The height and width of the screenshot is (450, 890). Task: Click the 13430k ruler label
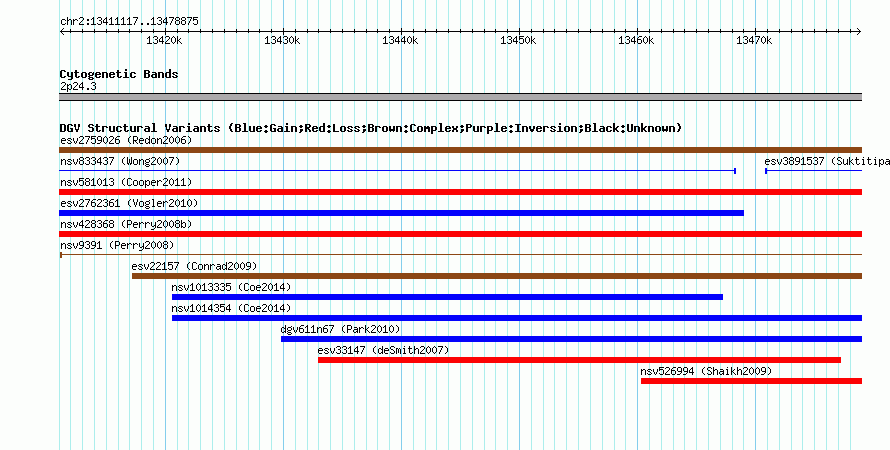click(x=282, y=40)
